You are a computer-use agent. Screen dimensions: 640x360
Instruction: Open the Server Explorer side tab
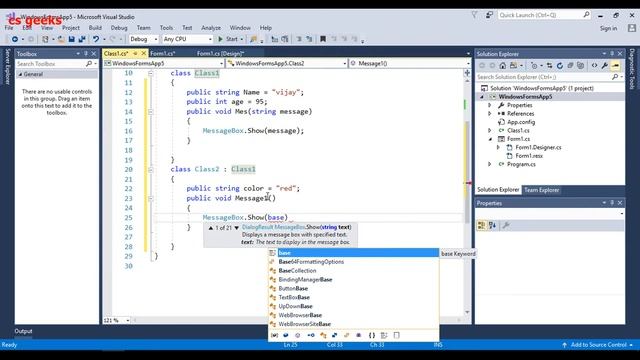tap(7, 67)
